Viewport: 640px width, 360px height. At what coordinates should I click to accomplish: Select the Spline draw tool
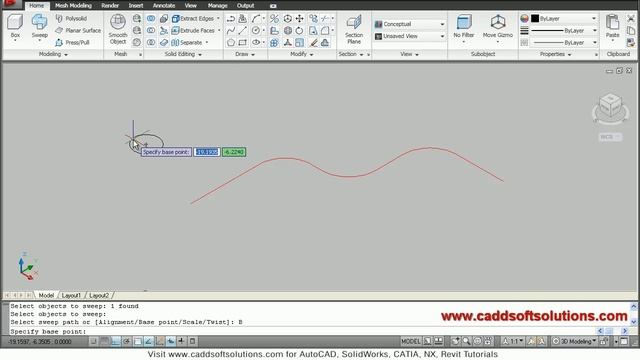pos(231,30)
